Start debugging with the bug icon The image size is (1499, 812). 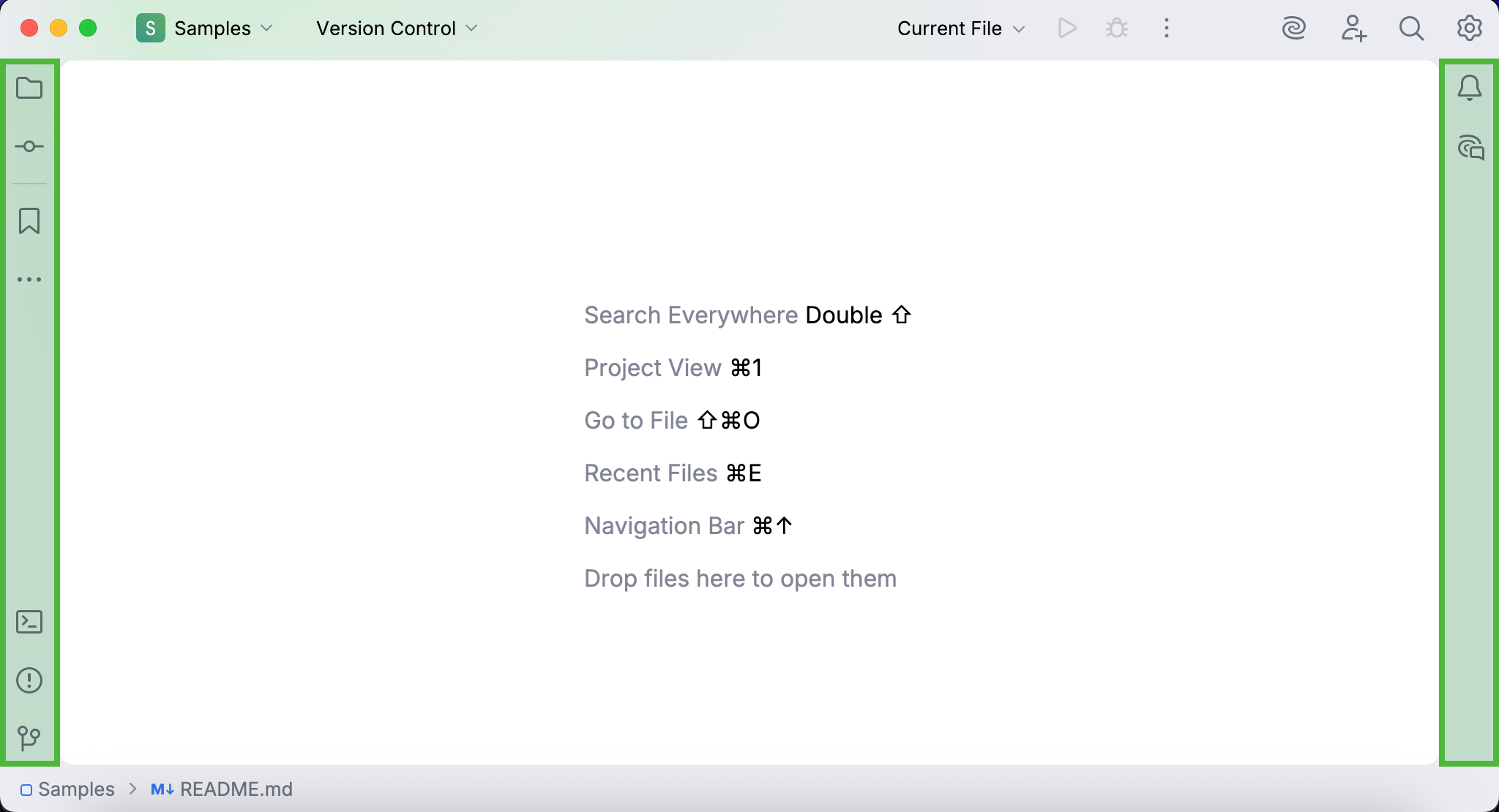click(x=1116, y=28)
